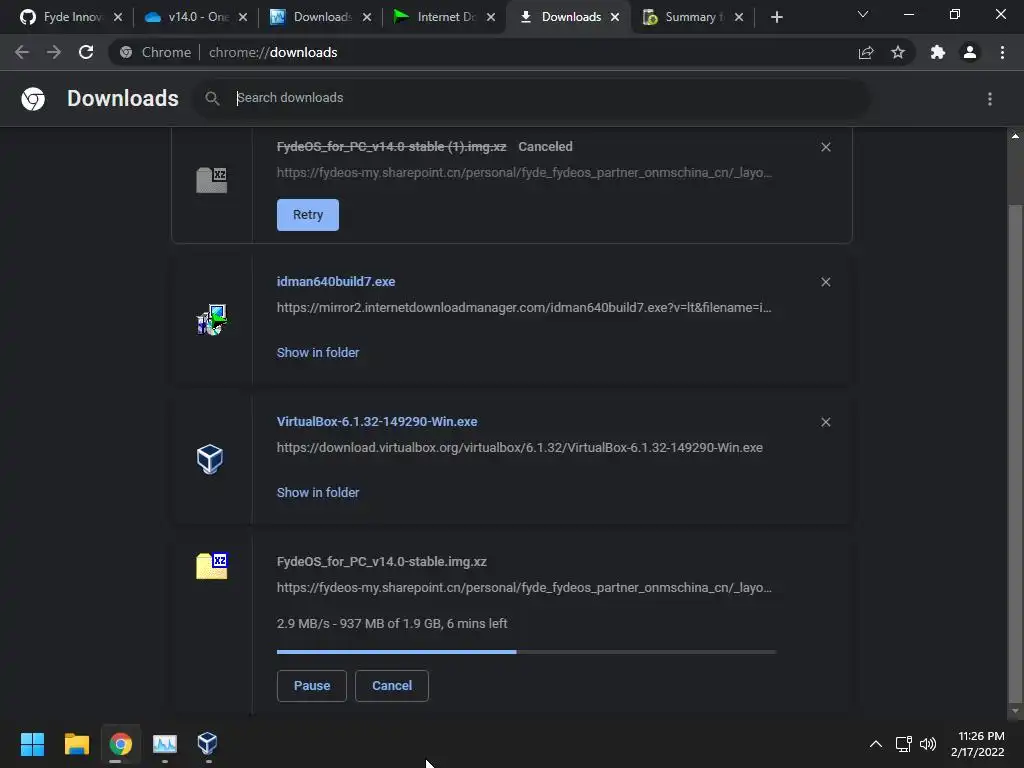Click the idman640build7.exe source URL
This screenshot has width=1024, height=768.
(524, 308)
